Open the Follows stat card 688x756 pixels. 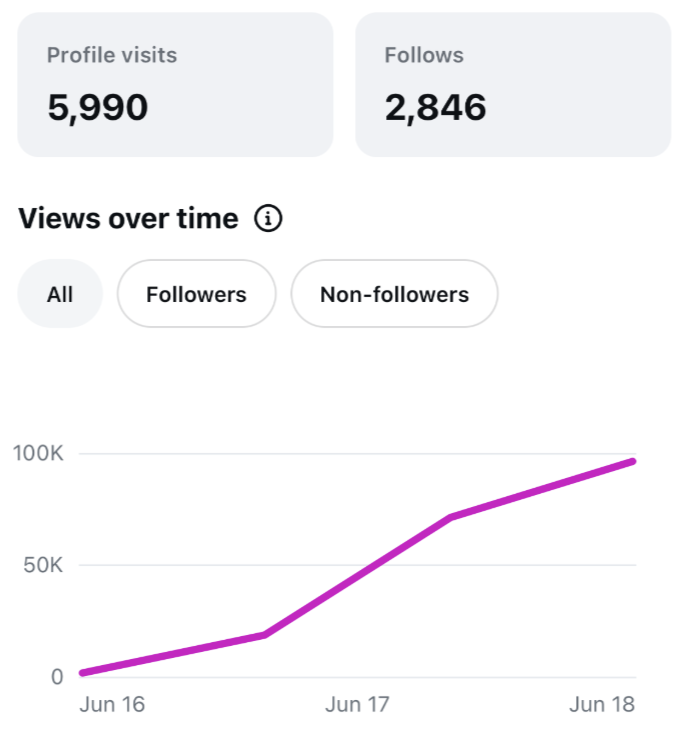coord(513,84)
